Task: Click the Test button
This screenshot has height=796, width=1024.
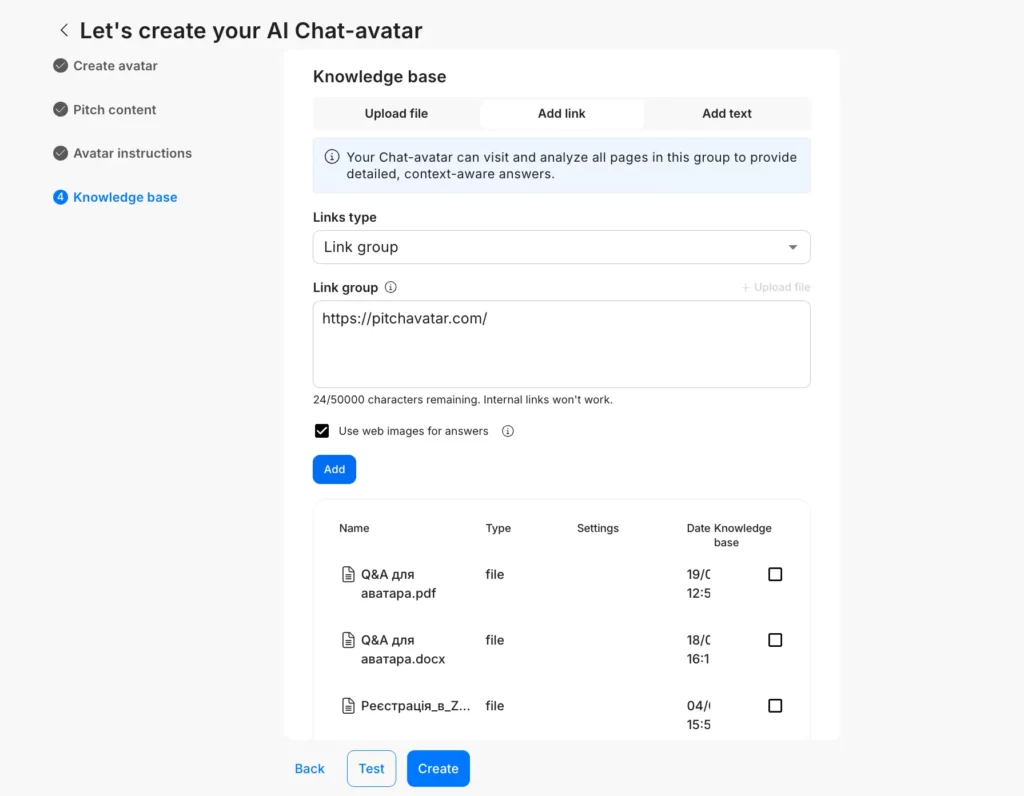Action: (371, 769)
